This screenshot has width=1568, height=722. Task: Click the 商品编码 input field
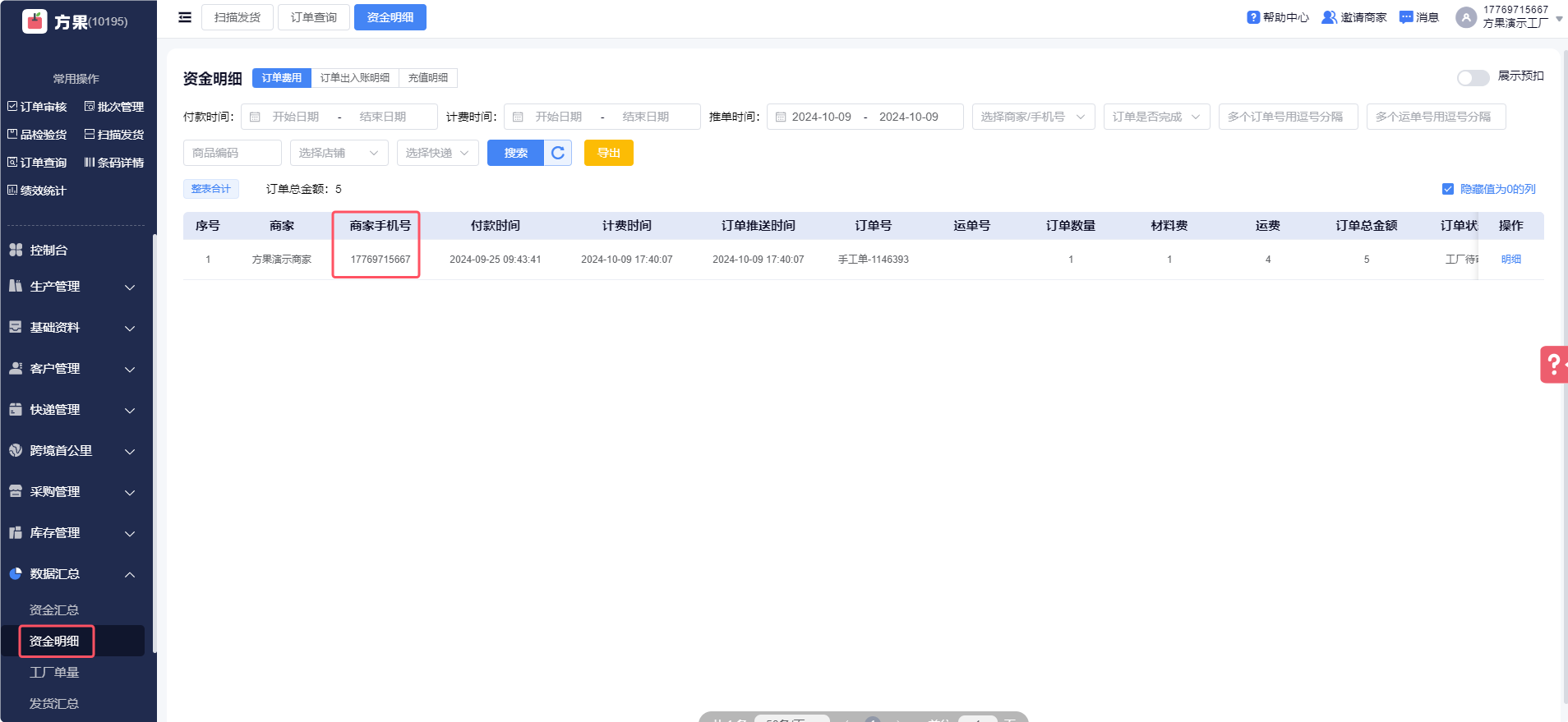coord(232,153)
